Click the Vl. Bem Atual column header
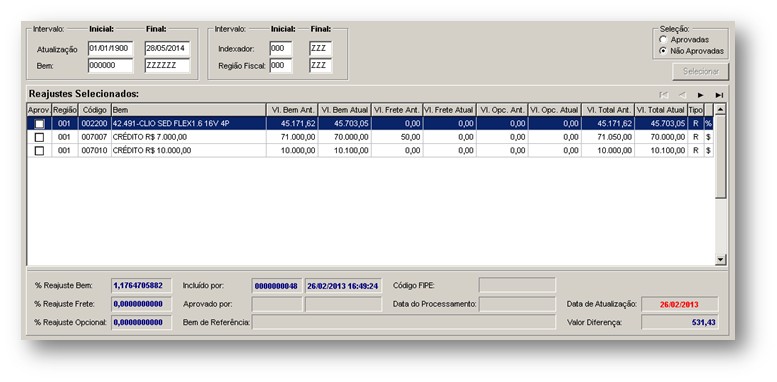777x382 pixels. (345, 109)
